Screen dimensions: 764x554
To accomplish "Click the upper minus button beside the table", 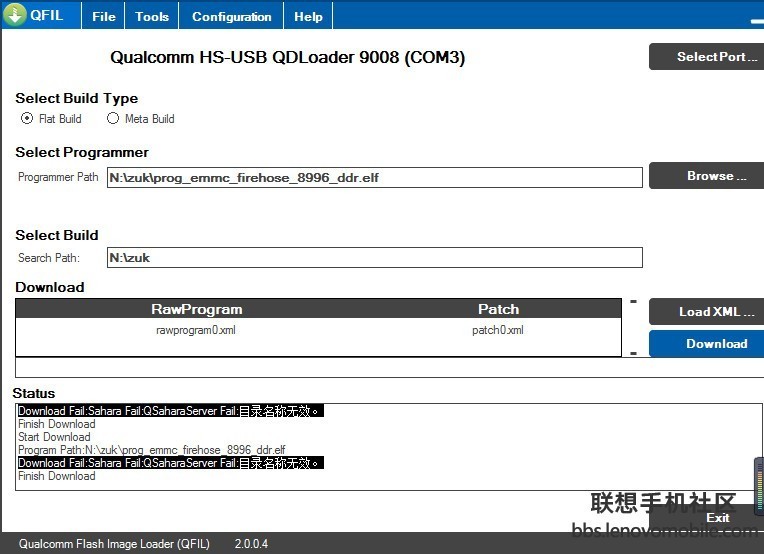I will (633, 302).
